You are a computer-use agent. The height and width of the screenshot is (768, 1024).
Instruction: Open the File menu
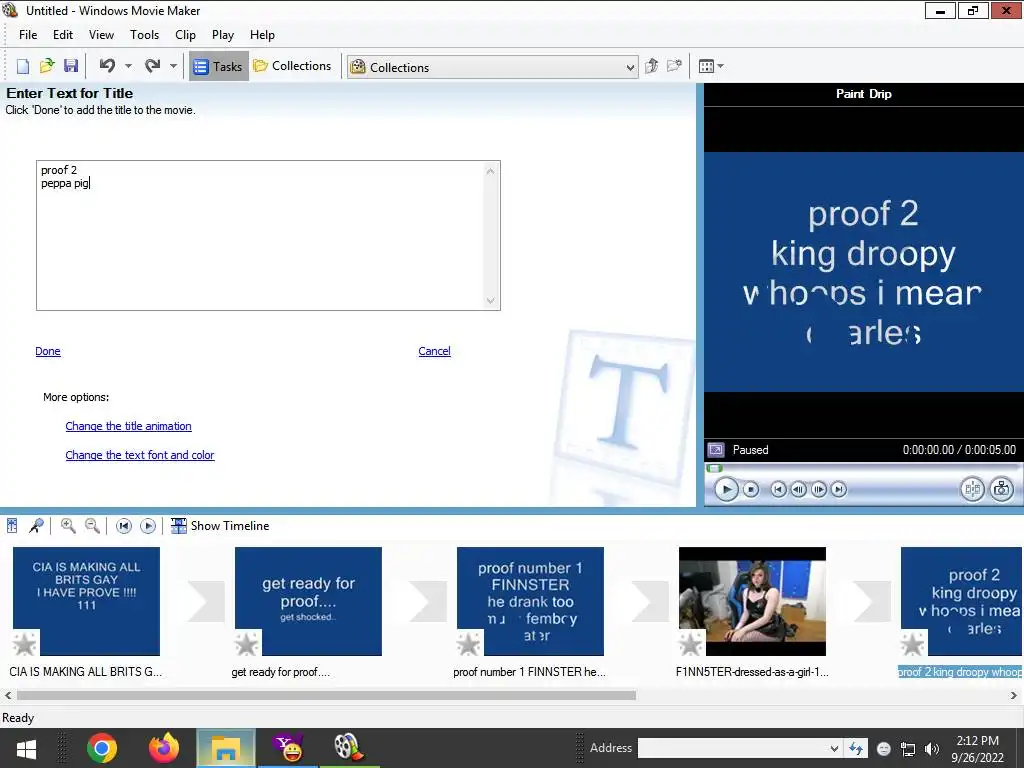28,35
